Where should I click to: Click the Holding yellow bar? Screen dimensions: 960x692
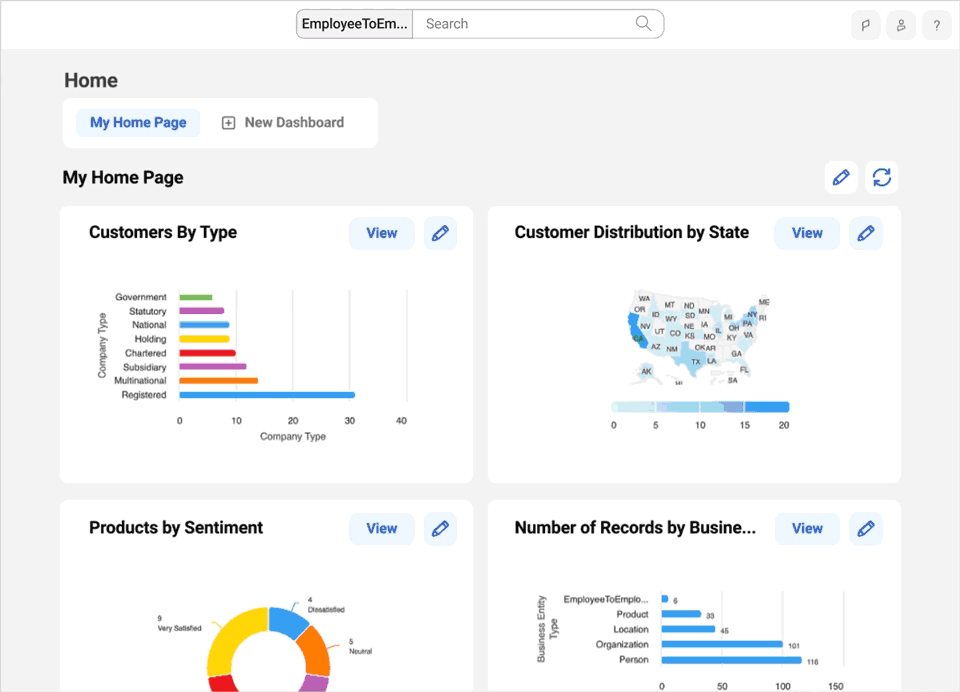[204, 339]
